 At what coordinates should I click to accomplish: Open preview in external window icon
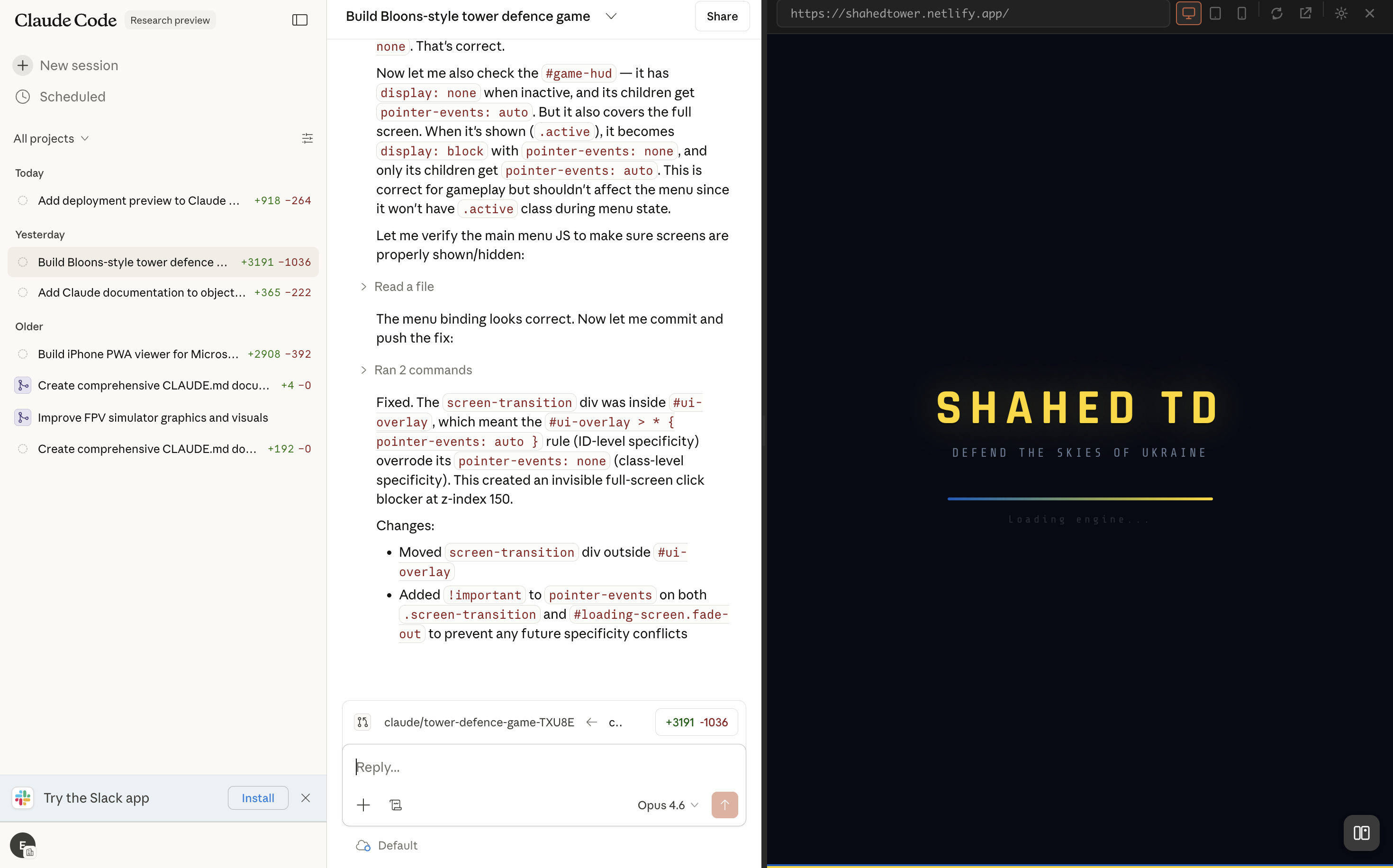tap(1305, 13)
